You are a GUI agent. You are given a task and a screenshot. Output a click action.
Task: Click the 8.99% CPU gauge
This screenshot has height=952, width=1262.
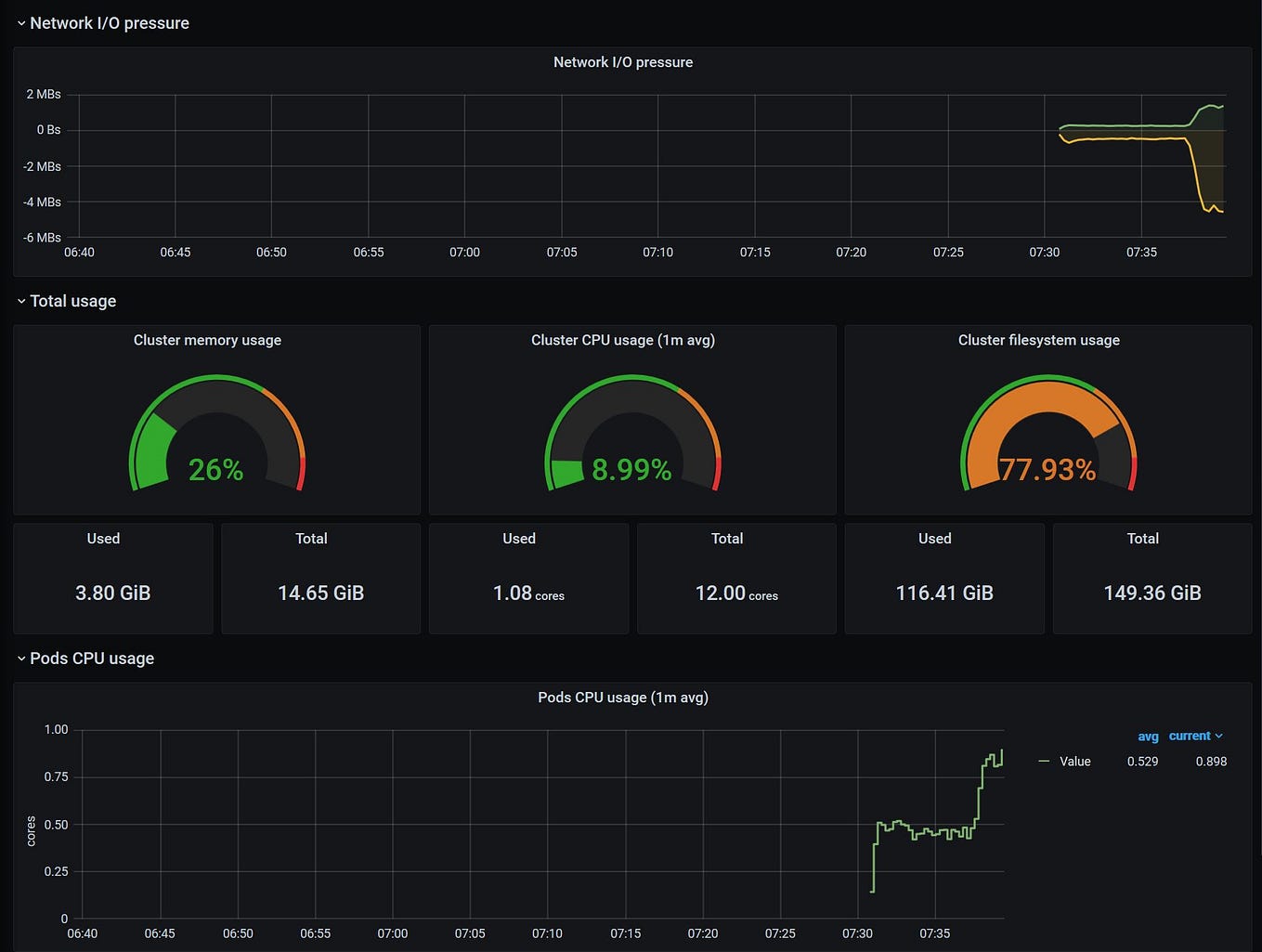[x=632, y=434]
